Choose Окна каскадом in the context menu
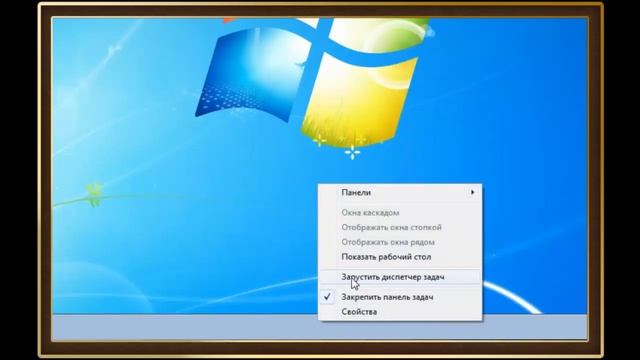The height and width of the screenshot is (360, 640). (x=400, y=213)
